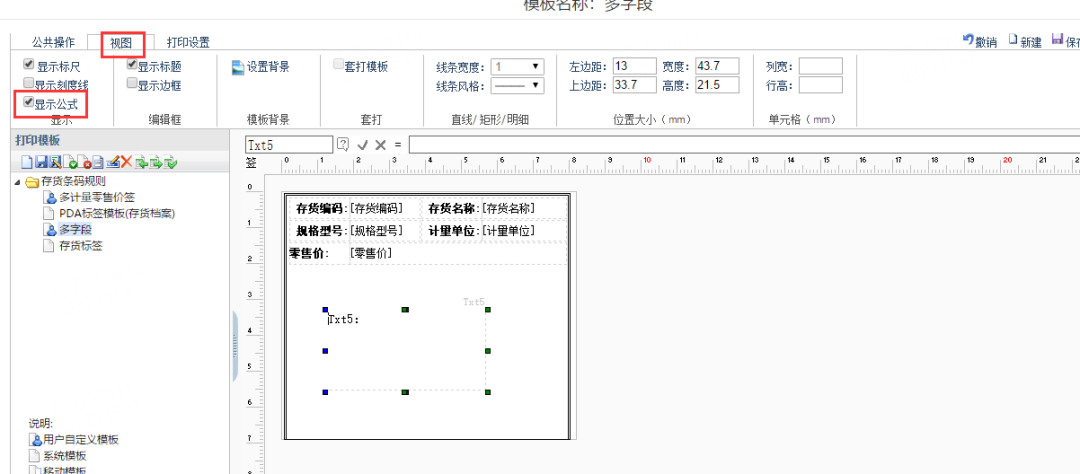Click the user icon beside 多字段 in the tree

point(50,229)
